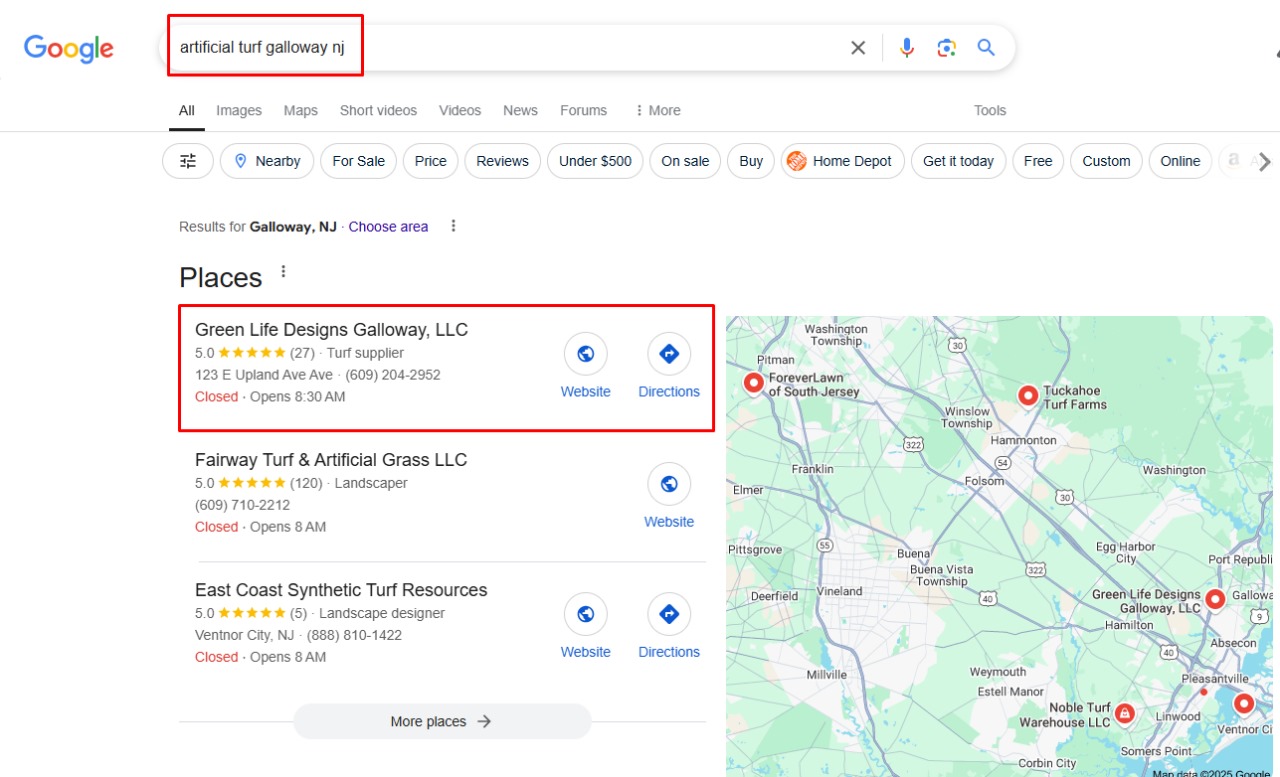Viewport: 1280px width, 777px height.
Task: Click Tuckahoe Turf Farms map pin
Action: click(x=1027, y=396)
